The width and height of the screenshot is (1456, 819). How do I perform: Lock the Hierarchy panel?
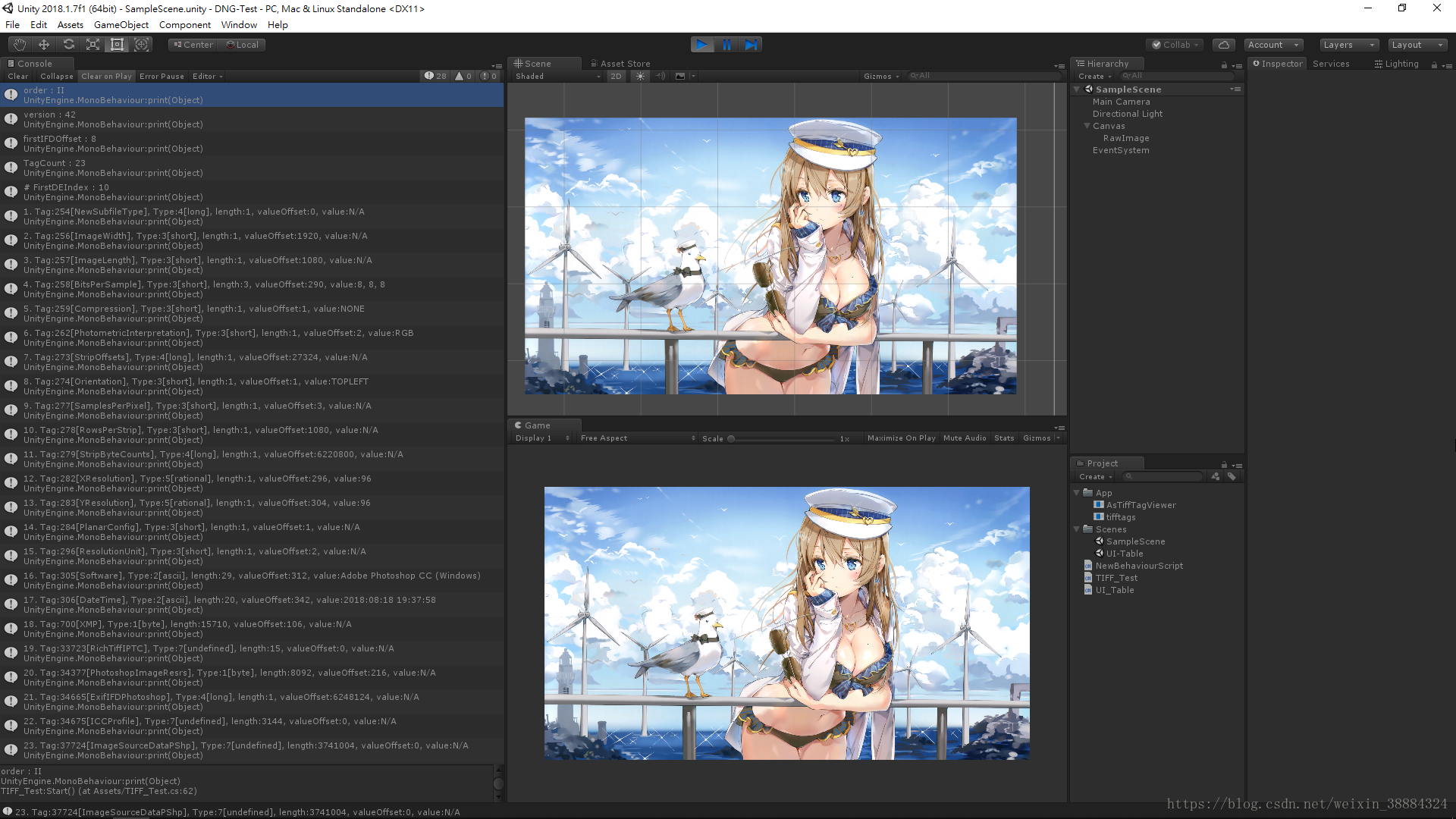pyautogui.click(x=1224, y=65)
